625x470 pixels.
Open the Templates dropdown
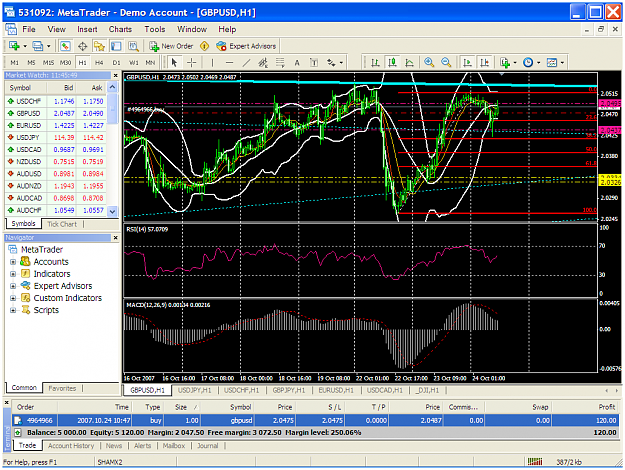click(555, 63)
